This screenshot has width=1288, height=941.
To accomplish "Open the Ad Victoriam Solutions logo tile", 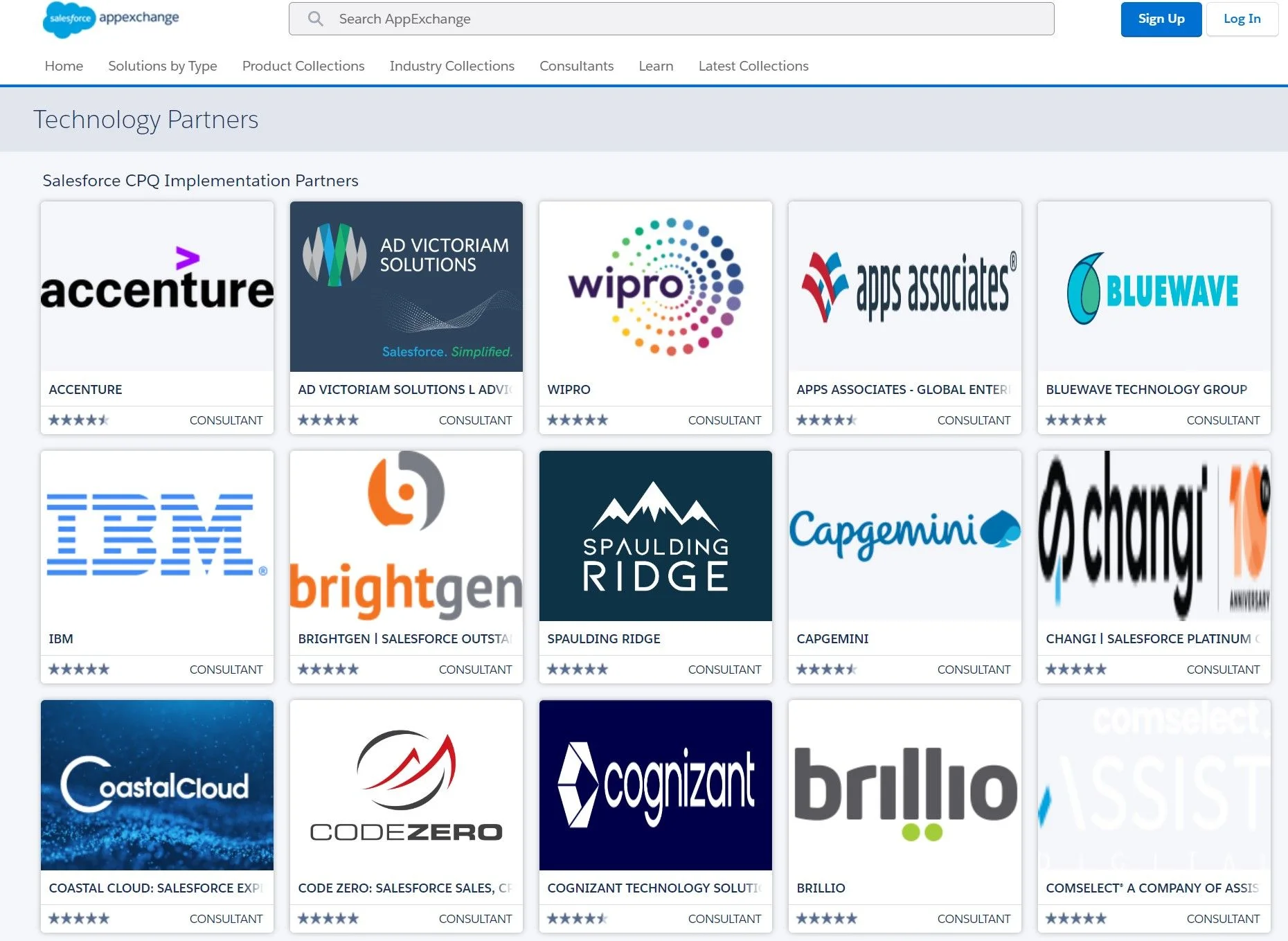I will click(406, 287).
